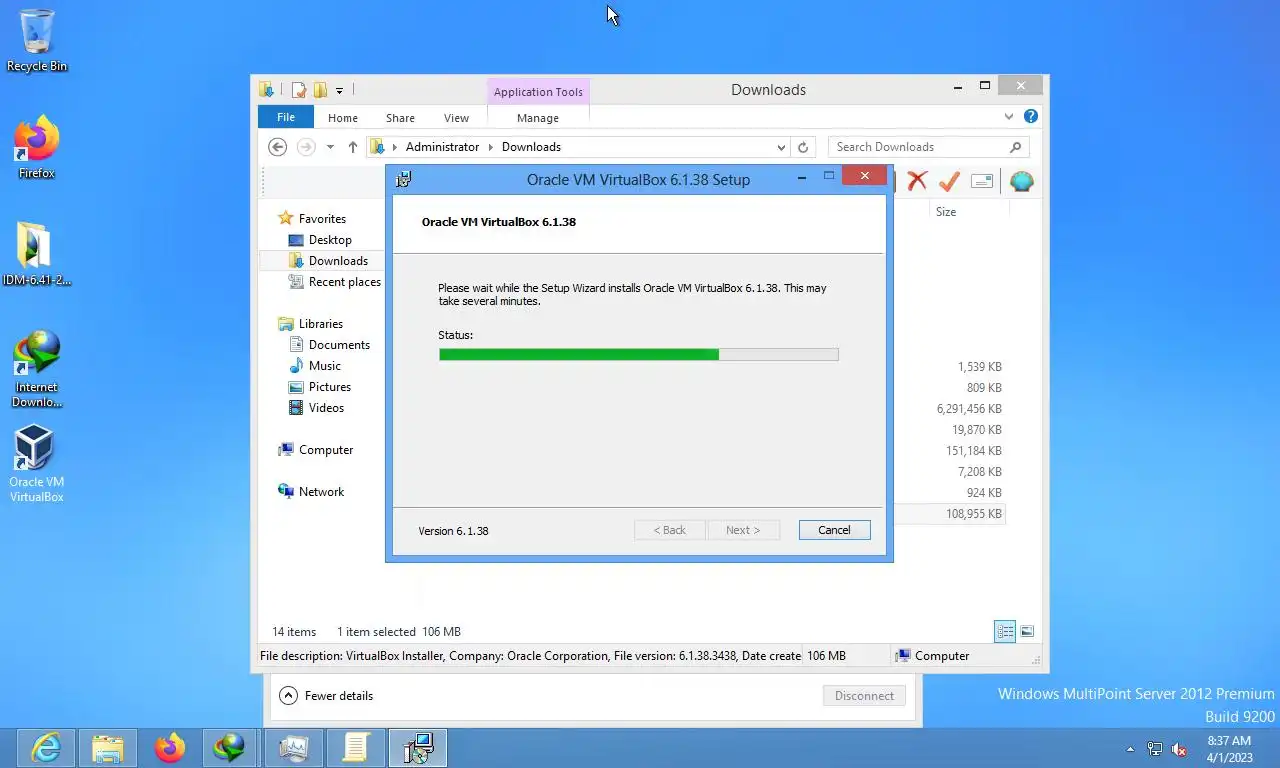The height and width of the screenshot is (768, 1280).
Task: Open Customize Quick Access Toolbar dropdown in Explorer
Action: click(x=339, y=91)
